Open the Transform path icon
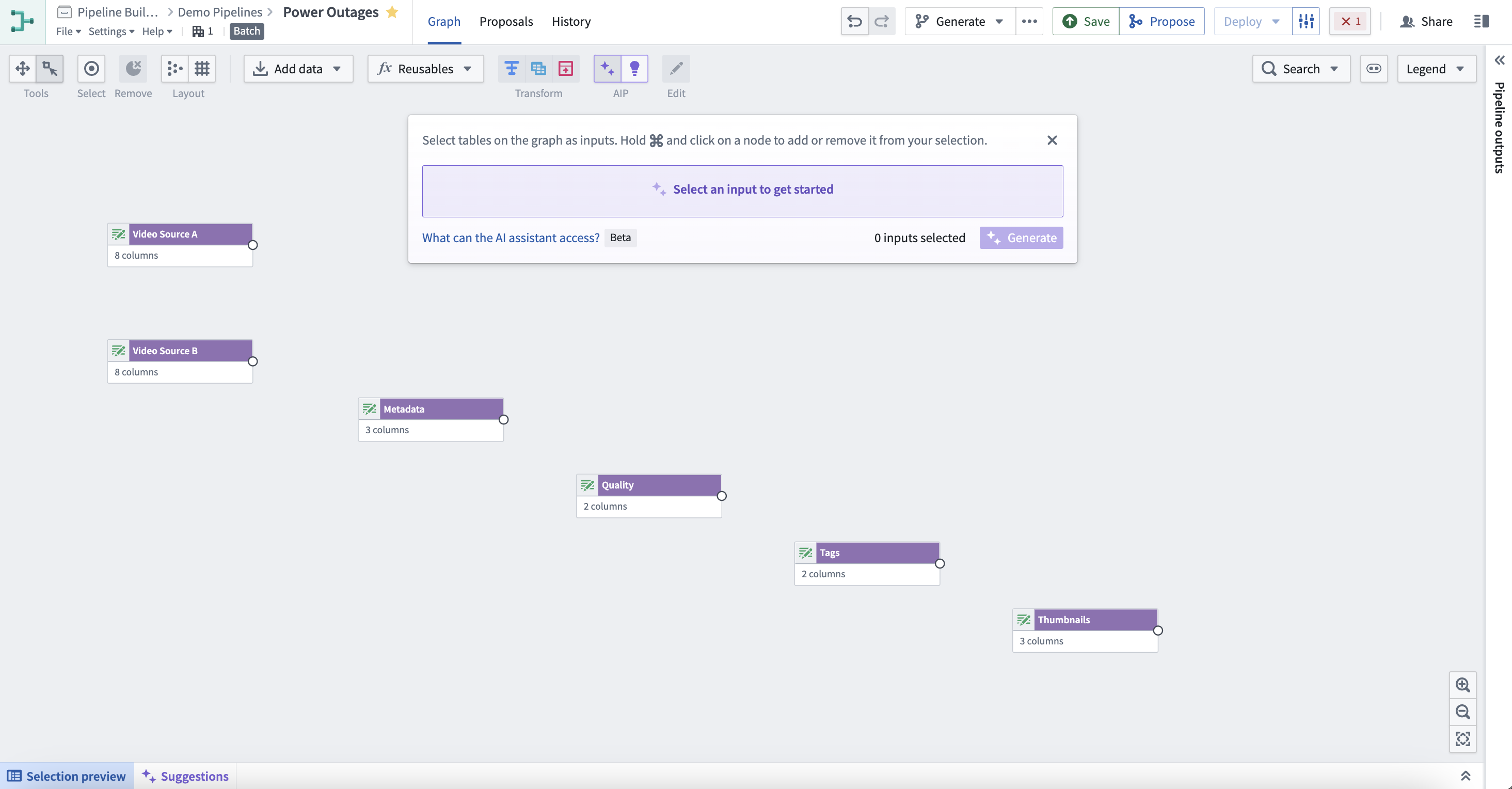The image size is (1512, 789). 511,69
